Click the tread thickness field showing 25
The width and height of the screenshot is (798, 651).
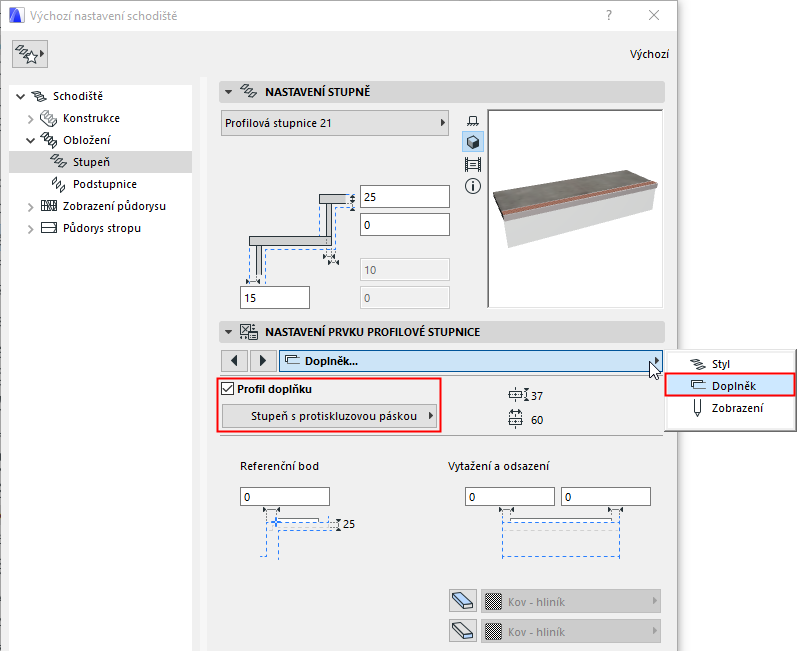405,196
